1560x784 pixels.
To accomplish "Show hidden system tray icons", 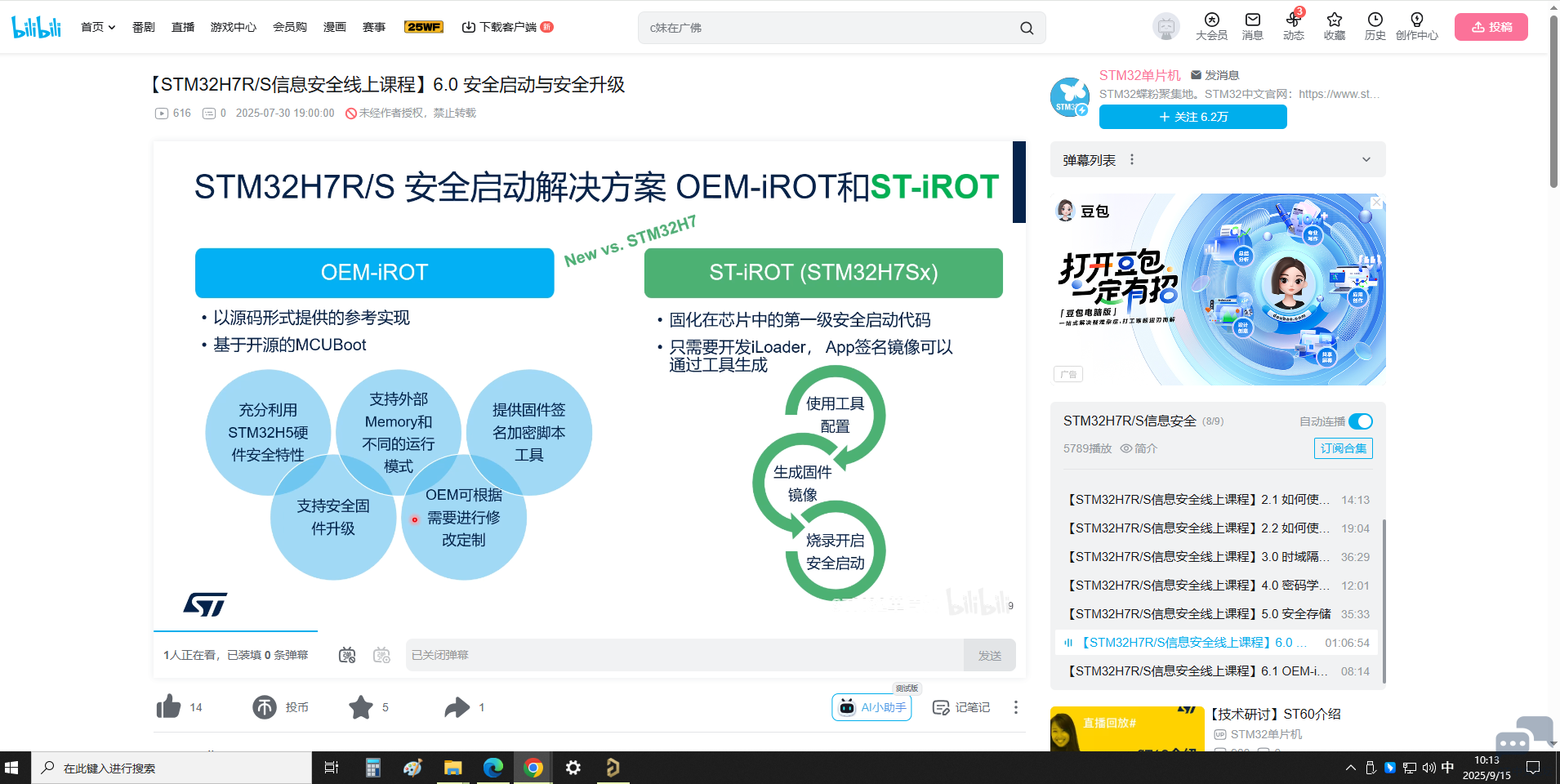I will tap(1350, 768).
